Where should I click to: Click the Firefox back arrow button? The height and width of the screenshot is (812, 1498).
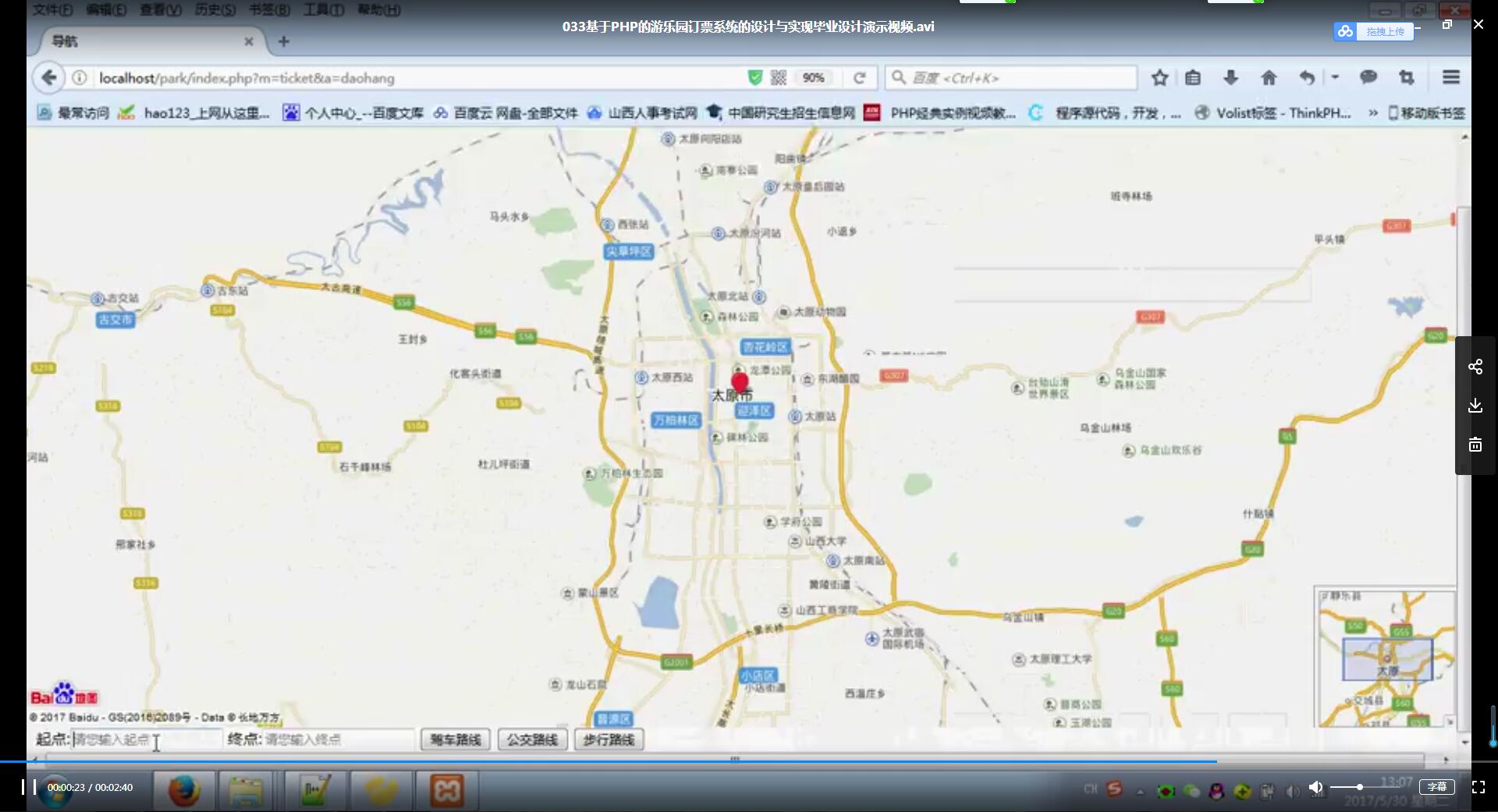[x=48, y=77]
